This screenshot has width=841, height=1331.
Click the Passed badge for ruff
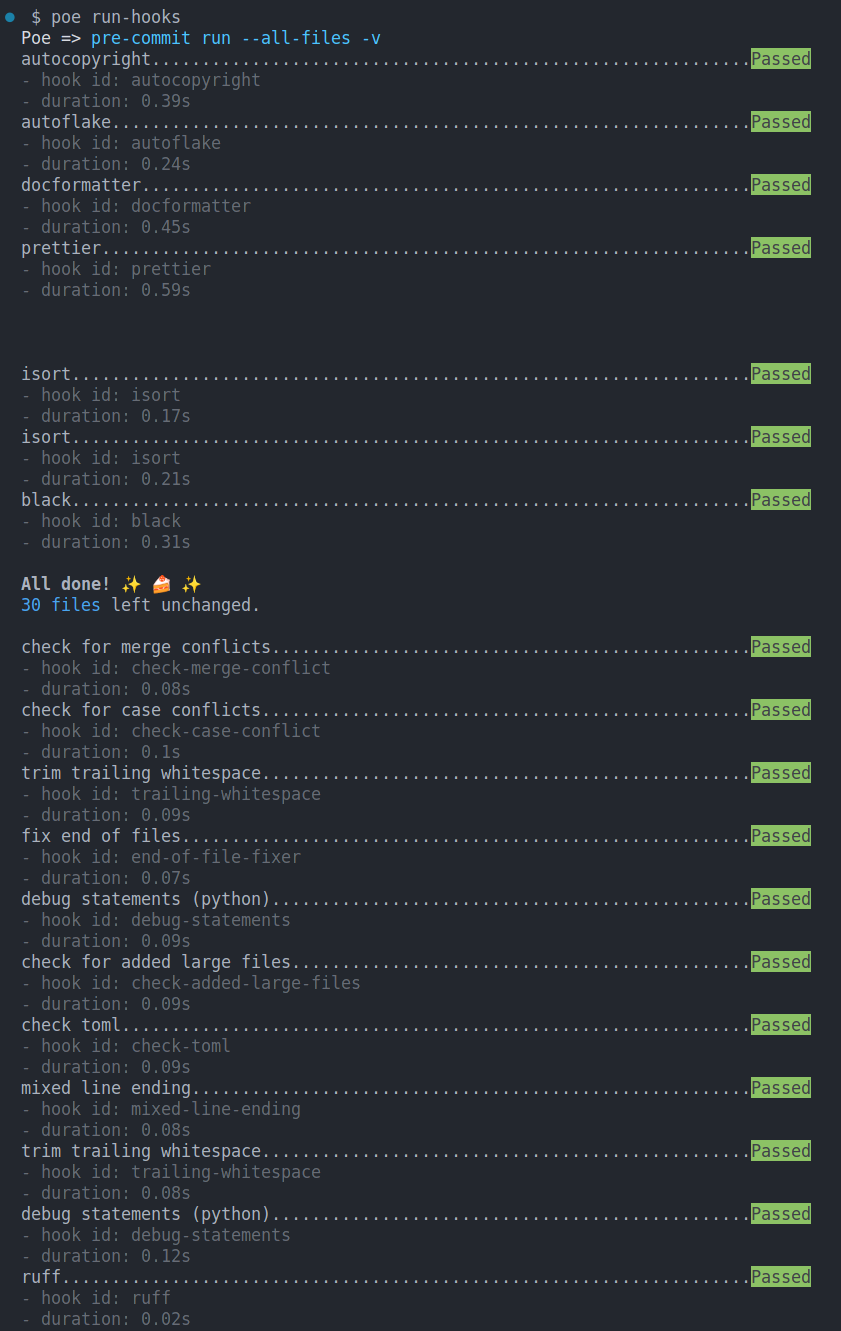(780, 1276)
